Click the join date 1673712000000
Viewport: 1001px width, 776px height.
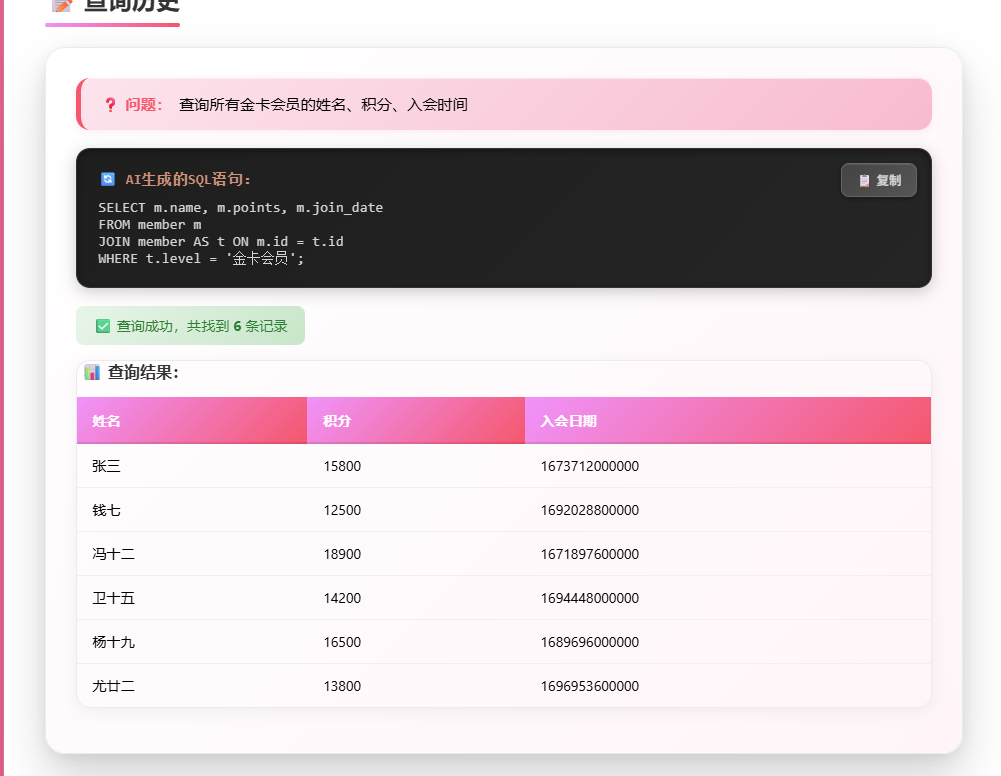click(x=590, y=466)
